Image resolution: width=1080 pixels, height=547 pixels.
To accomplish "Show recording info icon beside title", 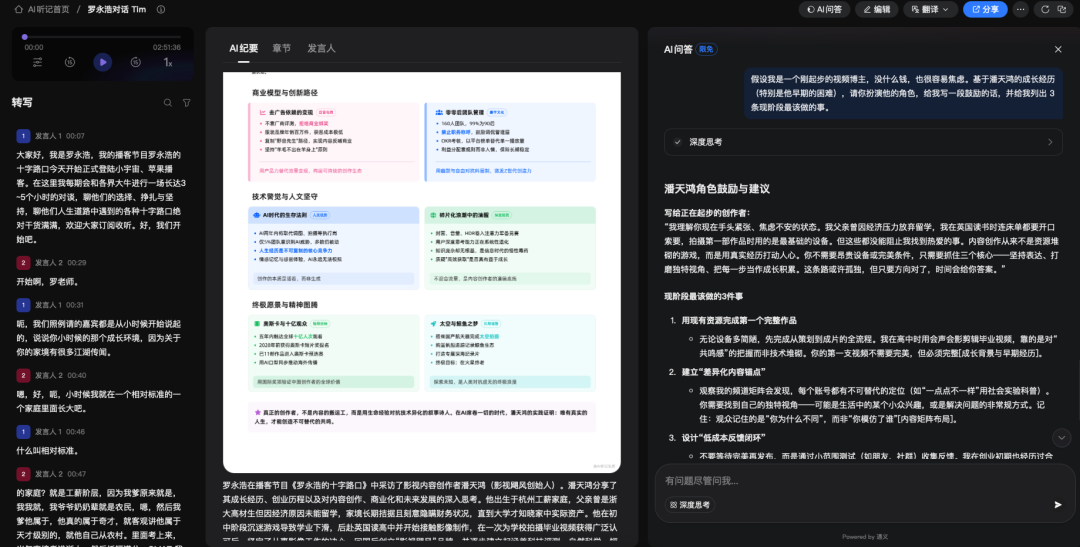I will [161, 9].
